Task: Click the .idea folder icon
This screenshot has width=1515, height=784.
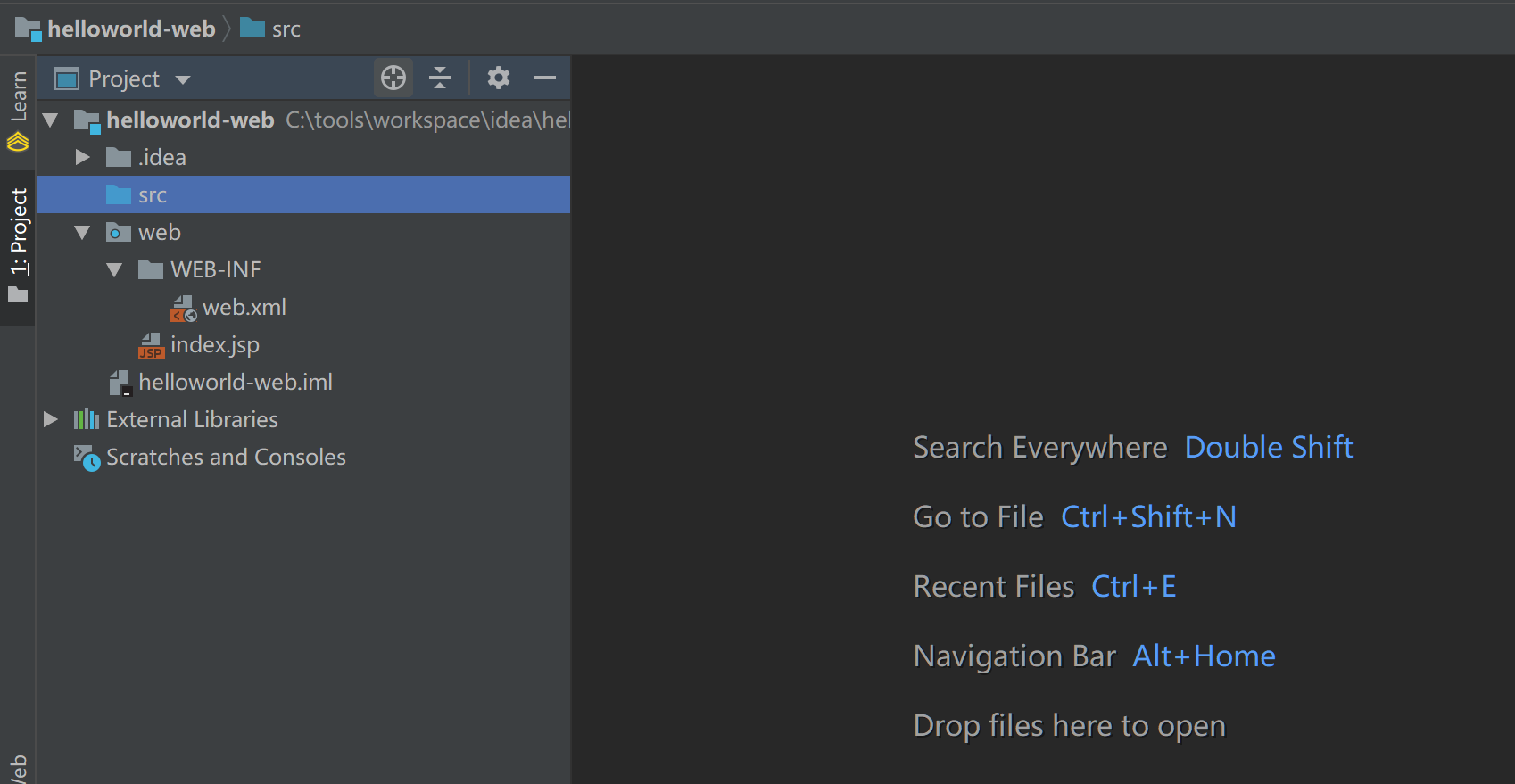Action: 119,158
